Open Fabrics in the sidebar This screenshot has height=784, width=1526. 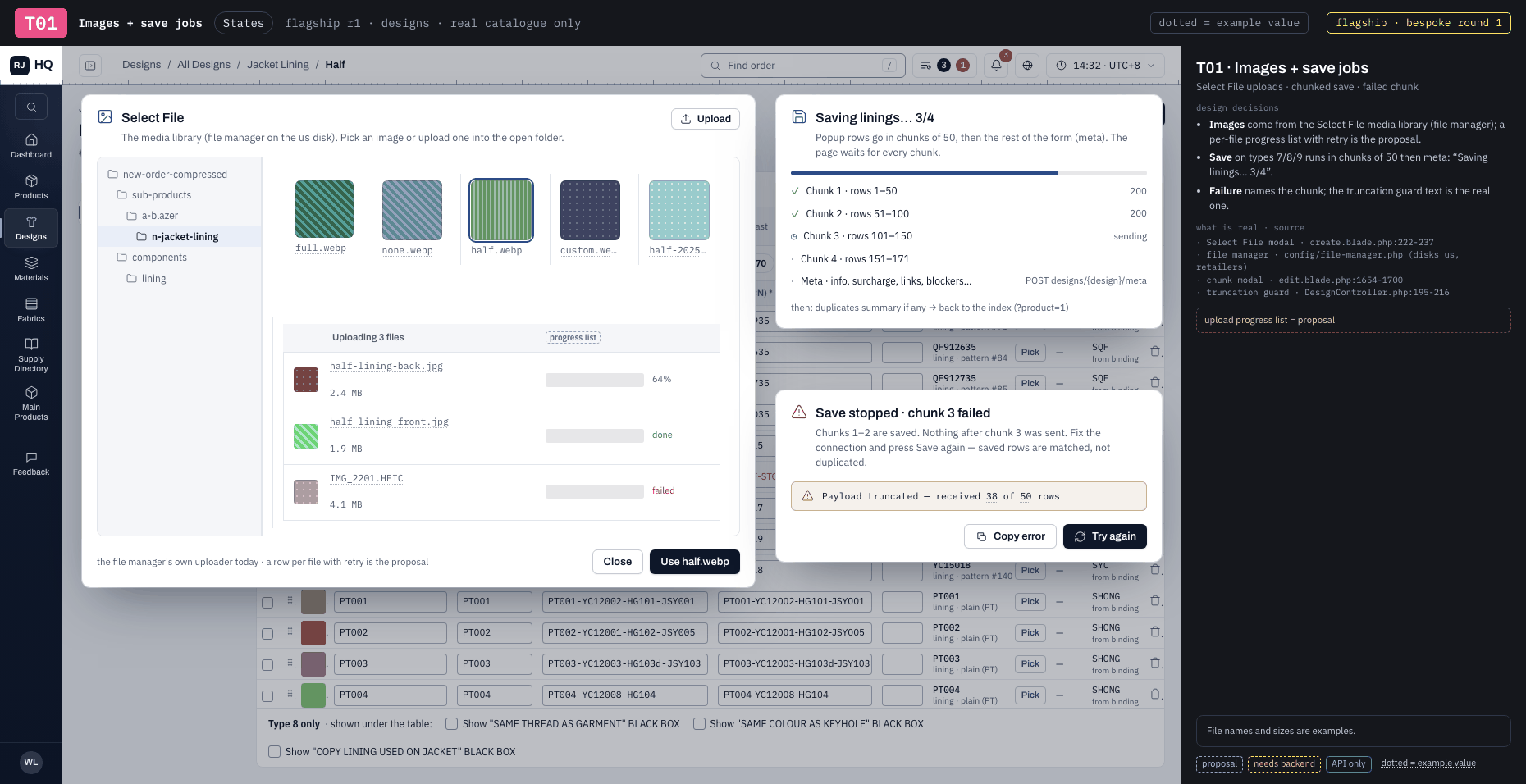(31, 310)
